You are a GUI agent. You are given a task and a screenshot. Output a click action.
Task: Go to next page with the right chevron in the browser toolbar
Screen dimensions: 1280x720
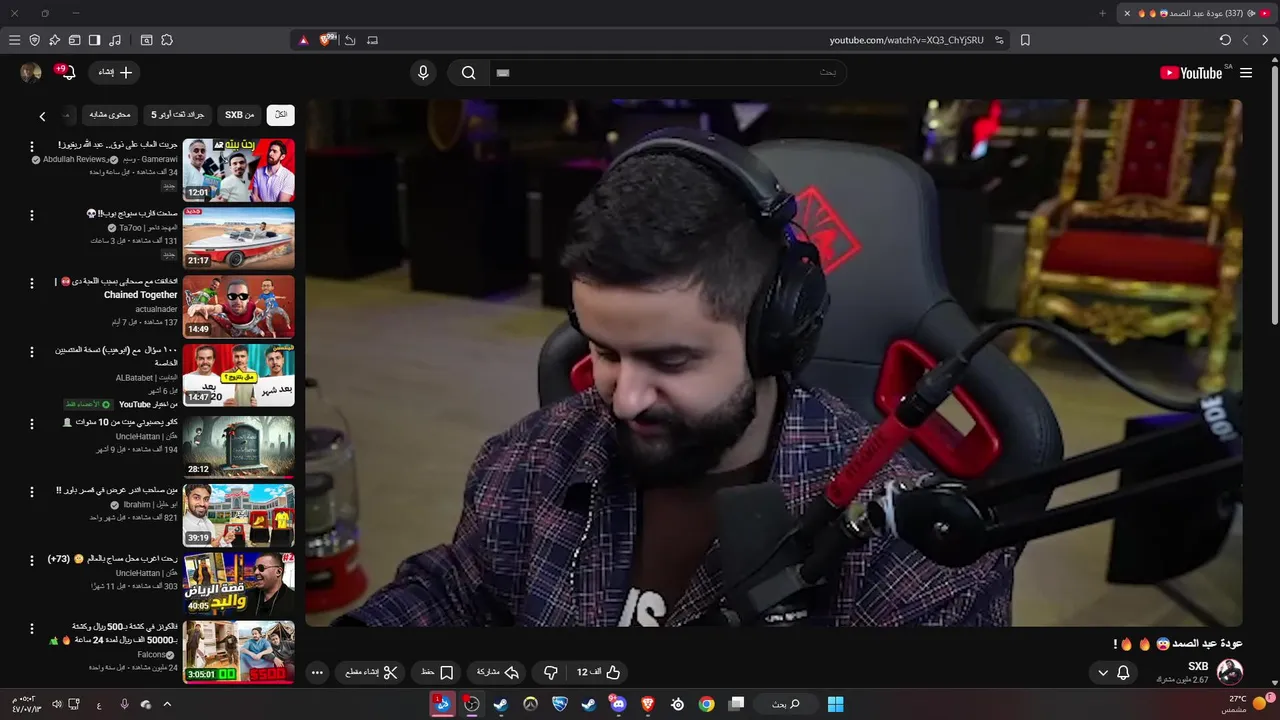coord(1265,40)
